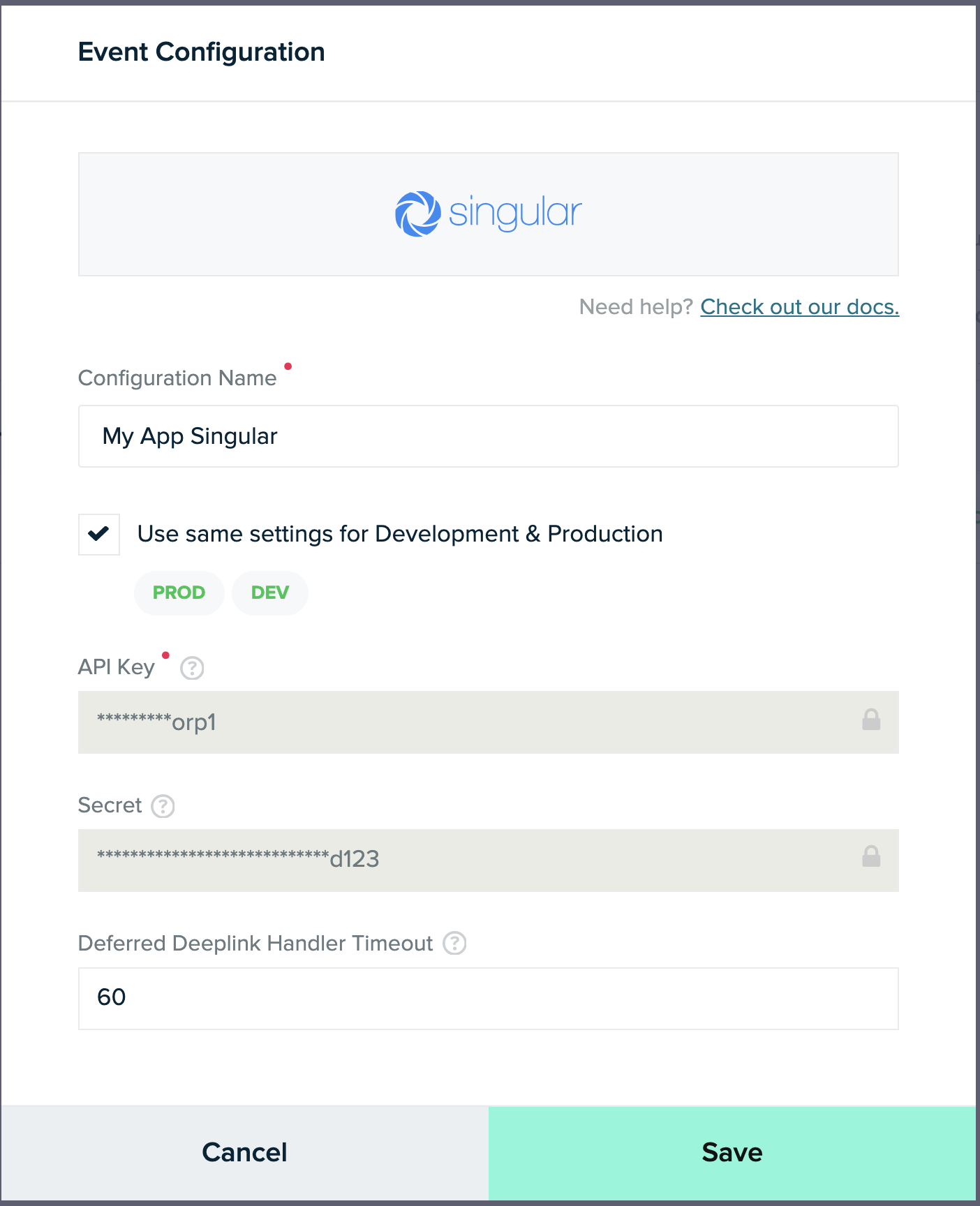Click the Configuration Name field label
The width and height of the screenshot is (980, 1206).
click(177, 378)
